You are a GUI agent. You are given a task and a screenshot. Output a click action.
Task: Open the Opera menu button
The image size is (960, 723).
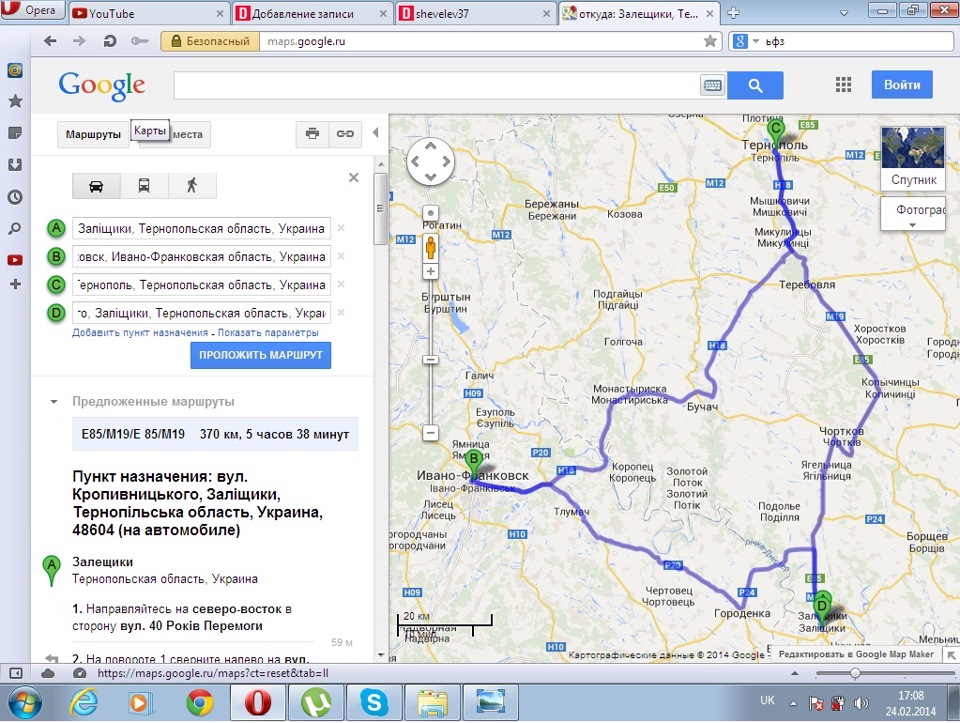(32, 10)
